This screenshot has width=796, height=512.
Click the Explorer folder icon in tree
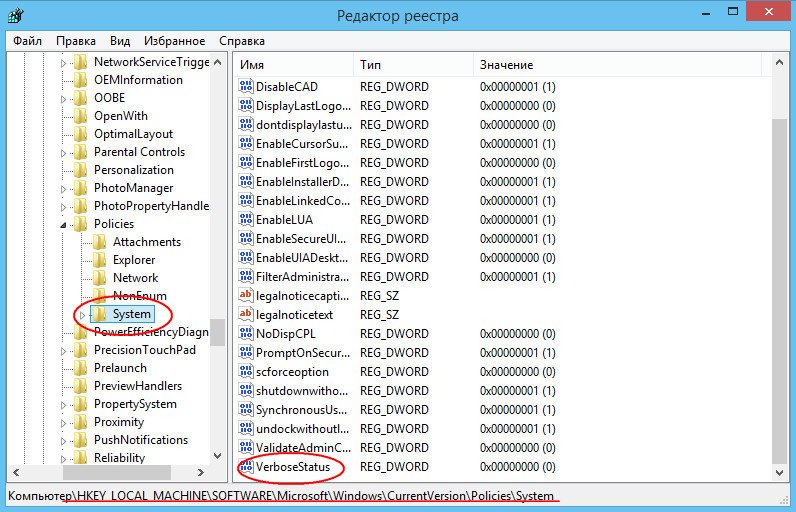pos(100,260)
